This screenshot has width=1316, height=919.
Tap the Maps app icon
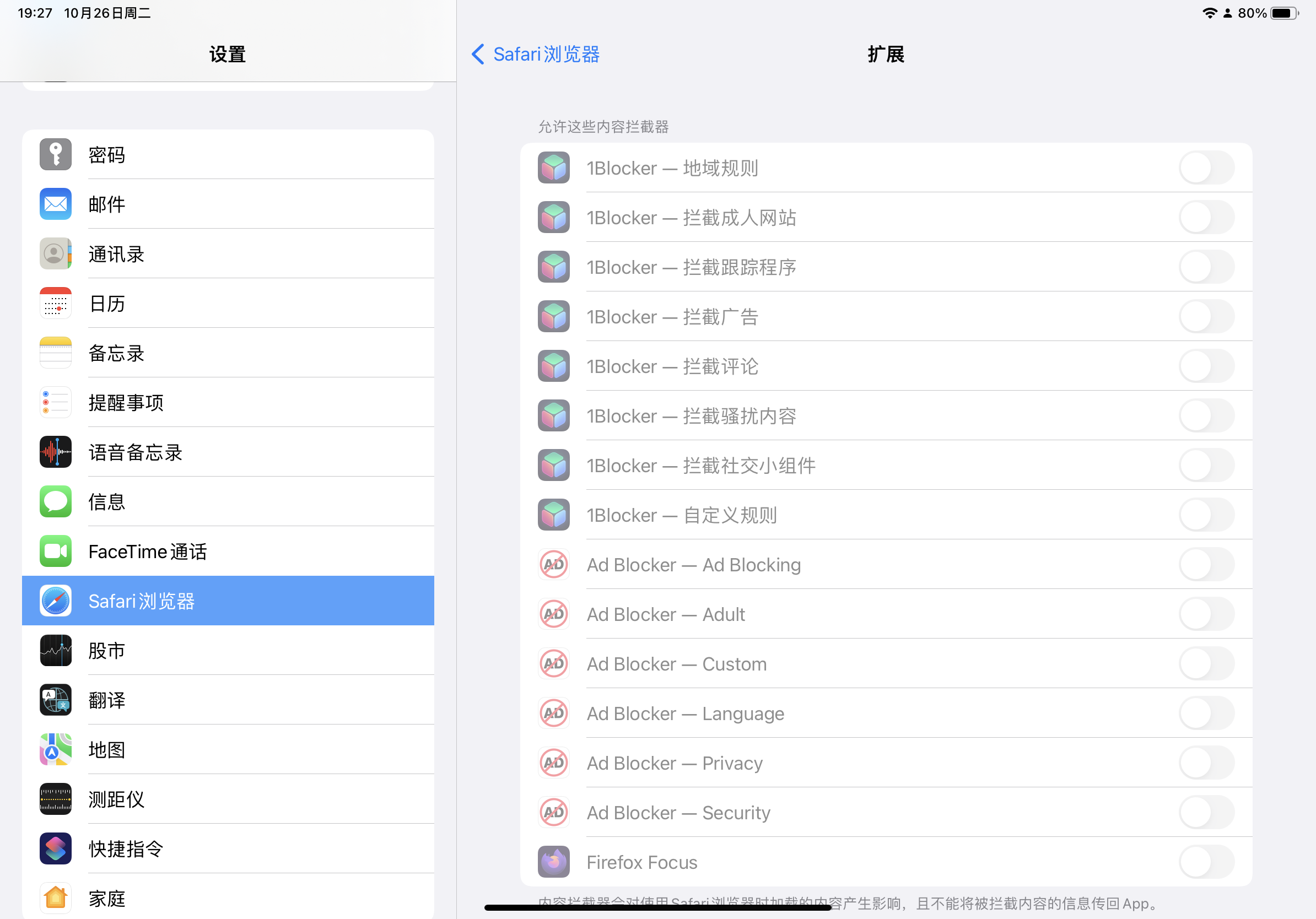pyautogui.click(x=55, y=749)
